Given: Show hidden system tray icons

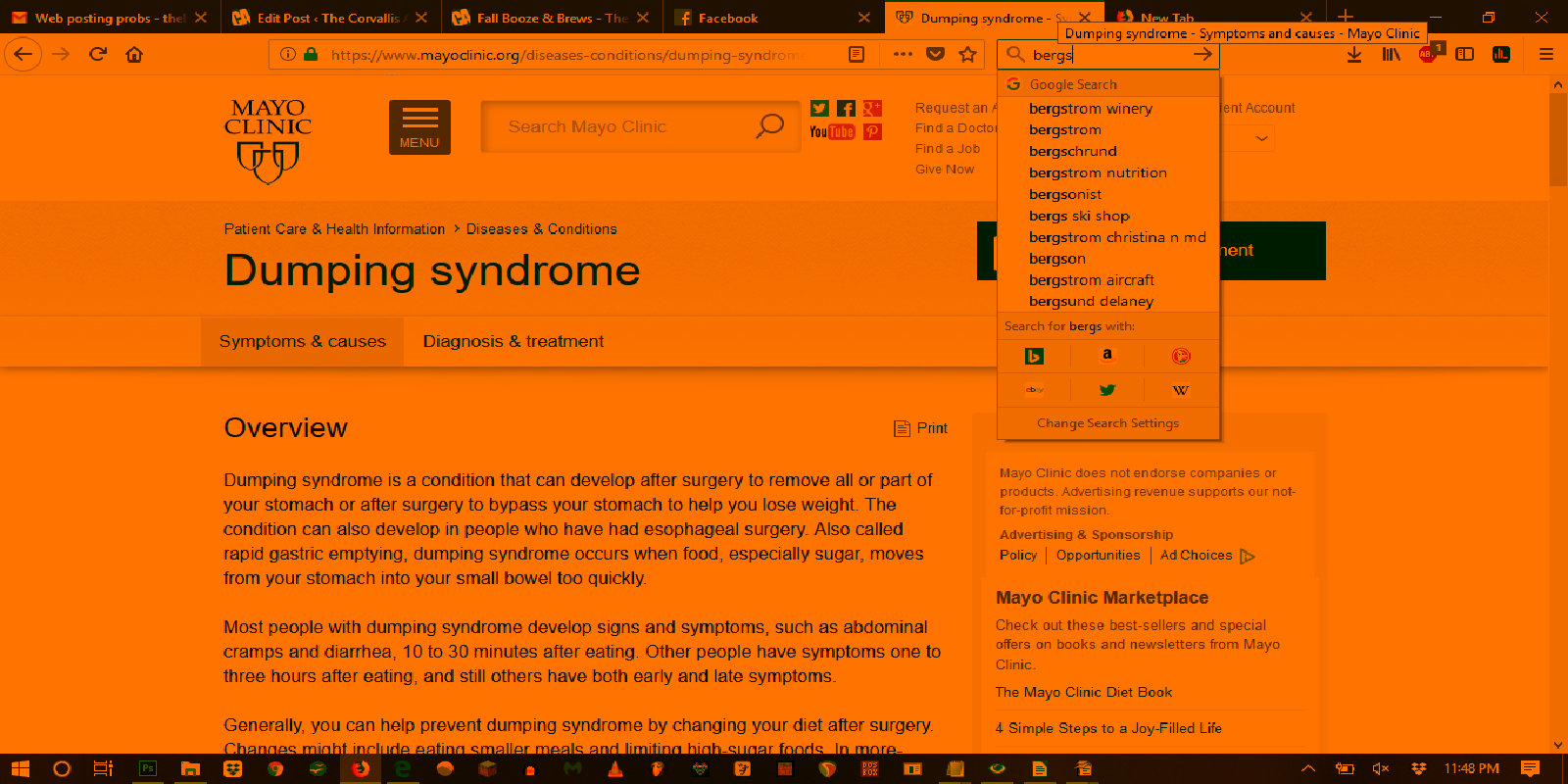Looking at the screenshot, I should (x=1307, y=768).
